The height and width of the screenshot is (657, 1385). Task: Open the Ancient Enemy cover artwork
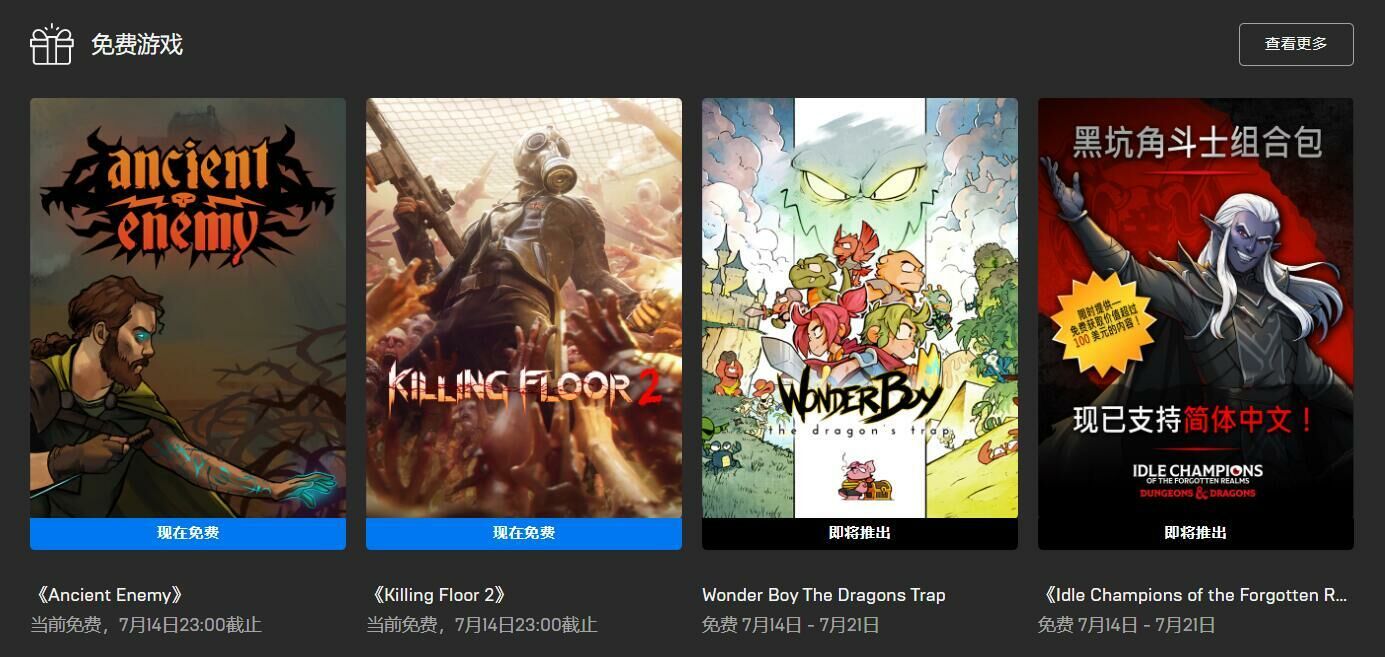pyautogui.click(x=188, y=308)
